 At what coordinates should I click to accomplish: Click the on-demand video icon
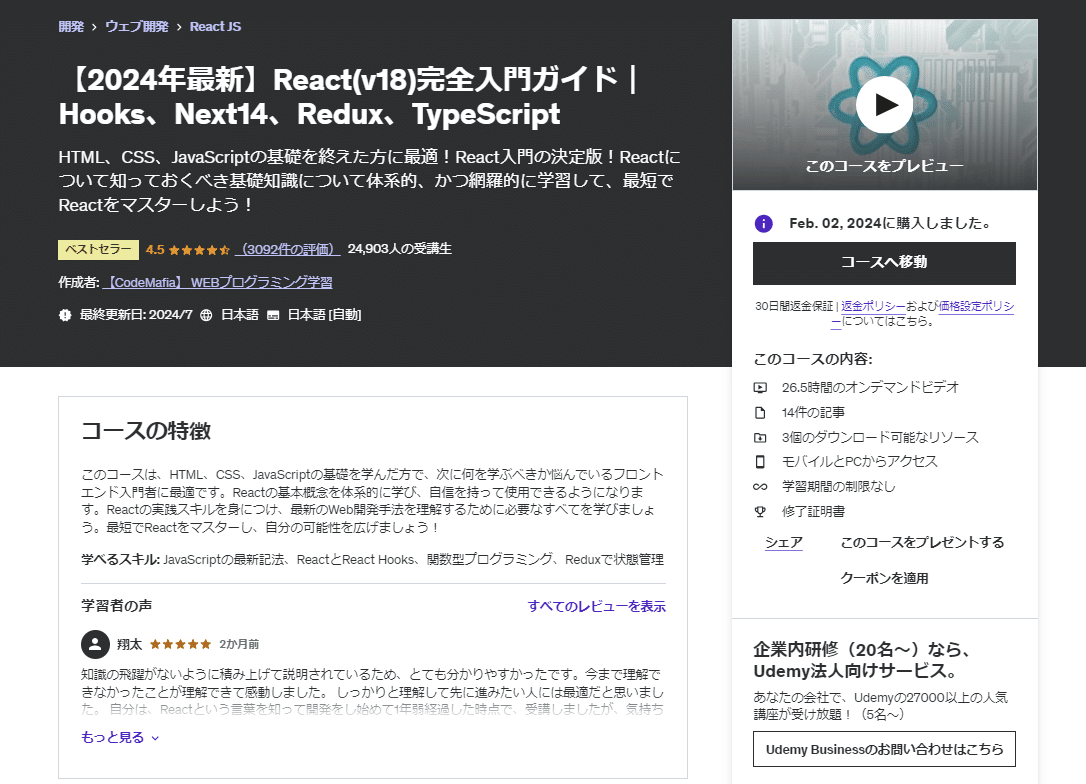pyautogui.click(x=760, y=388)
